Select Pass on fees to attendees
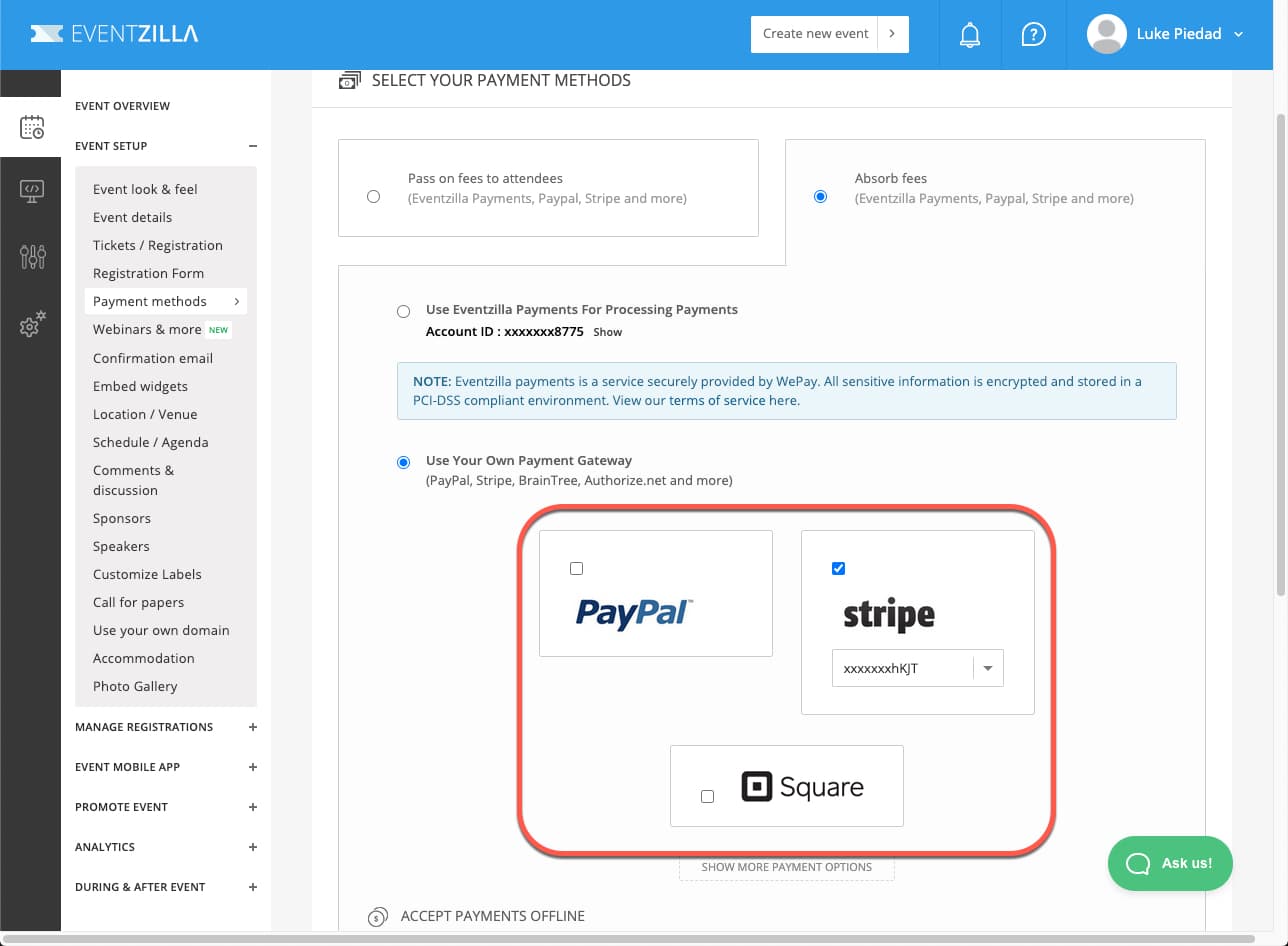 [x=373, y=197]
